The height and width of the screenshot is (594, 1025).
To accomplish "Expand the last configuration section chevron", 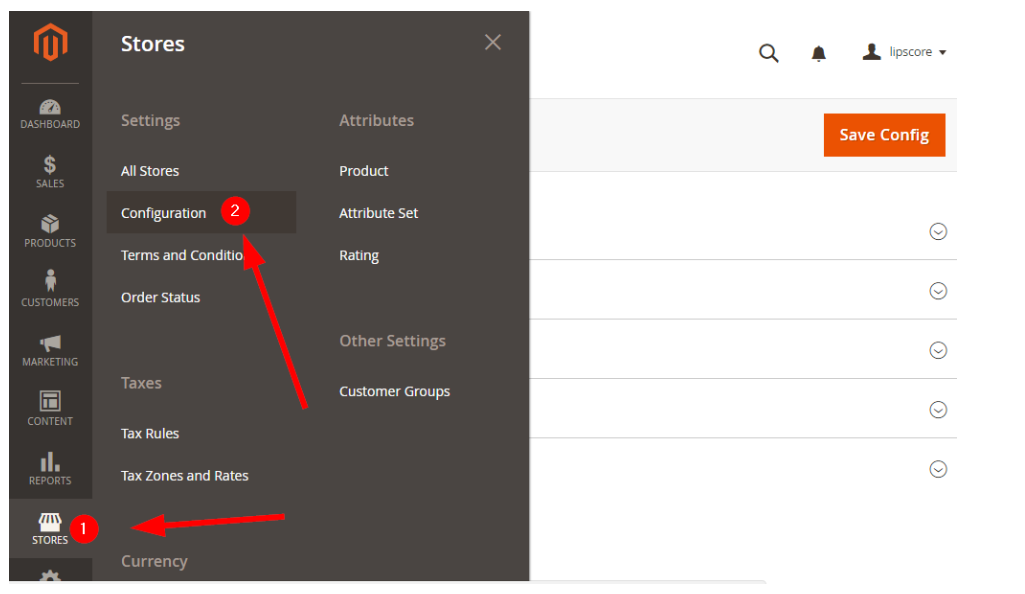I will point(938,469).
